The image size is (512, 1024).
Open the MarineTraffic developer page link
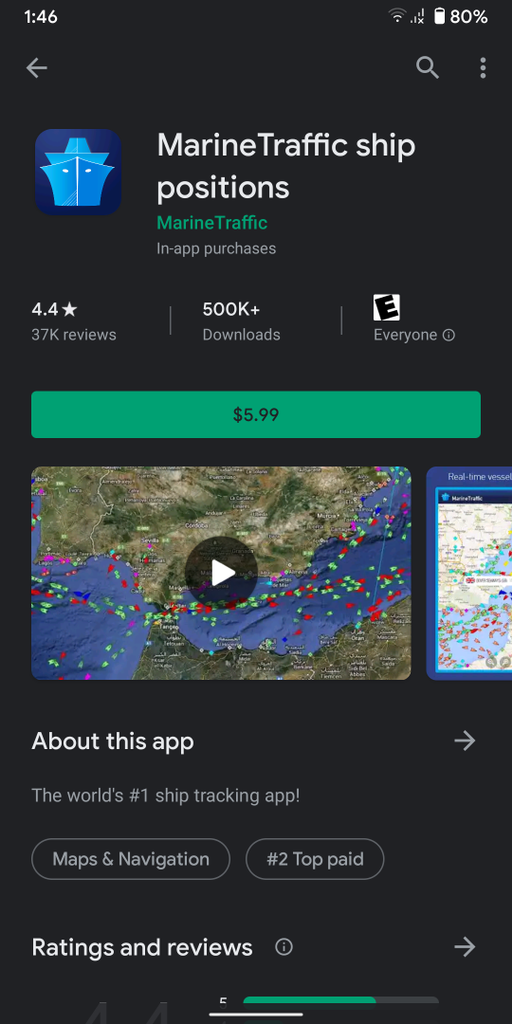pyautogui.click(x=212, y=223)
